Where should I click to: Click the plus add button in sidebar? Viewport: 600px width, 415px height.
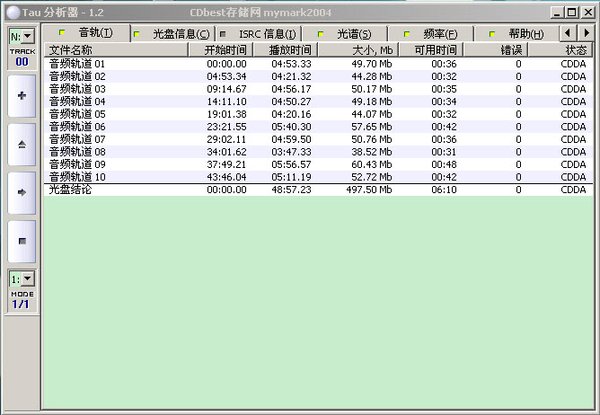[22, 96]
